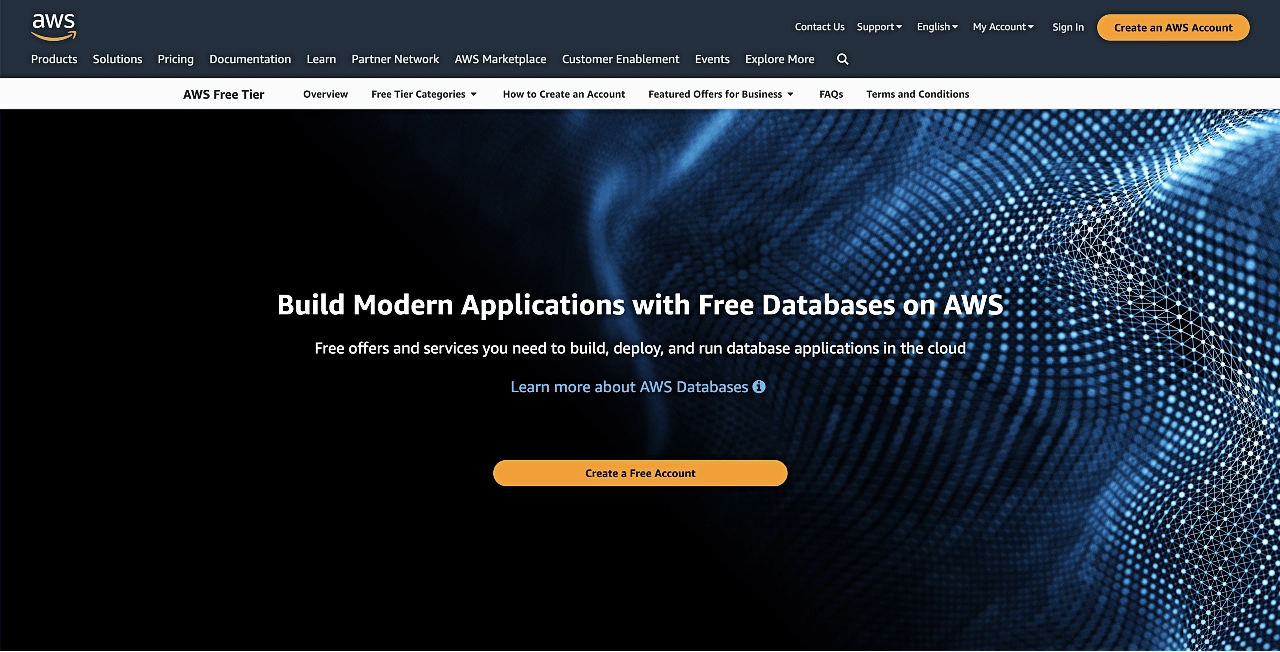Click the Create a Free Account button
The height and width of the screenshot is (652, 1280).
point(639,473)
